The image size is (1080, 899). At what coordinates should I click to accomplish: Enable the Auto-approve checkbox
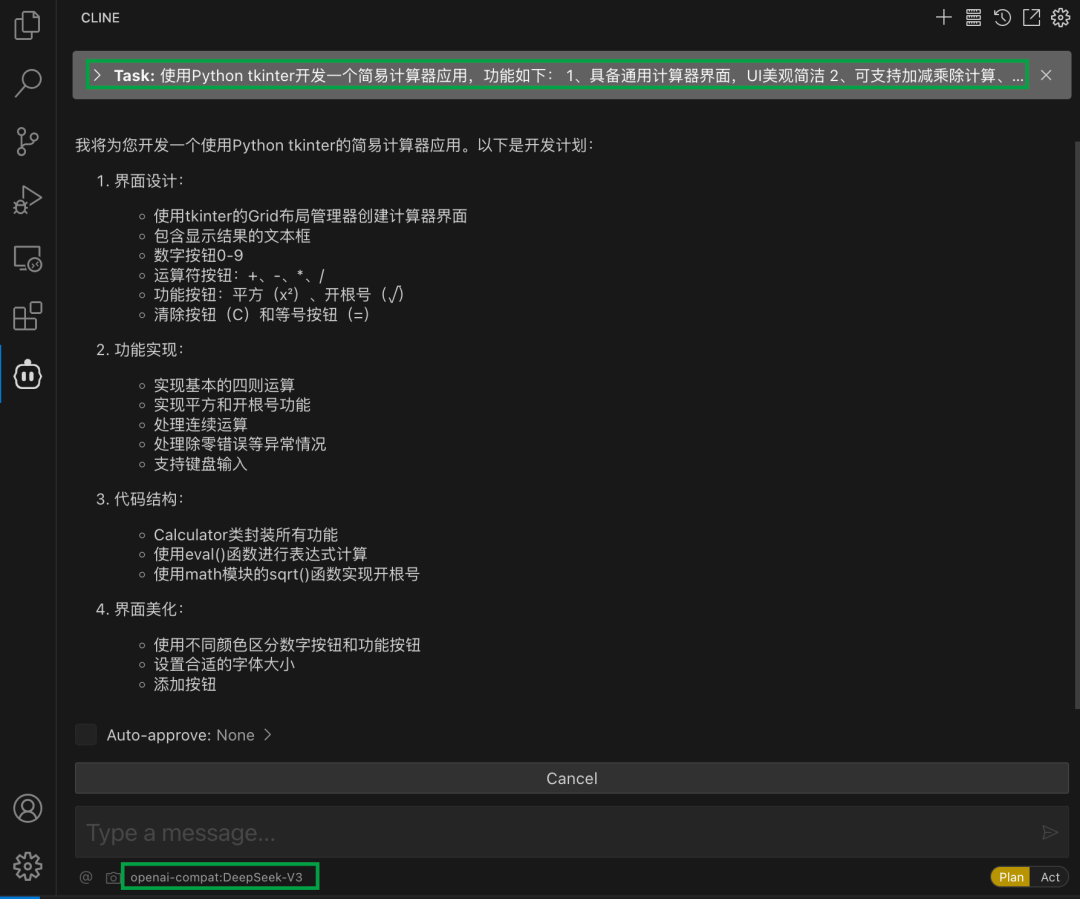click(x=86, y=734)
